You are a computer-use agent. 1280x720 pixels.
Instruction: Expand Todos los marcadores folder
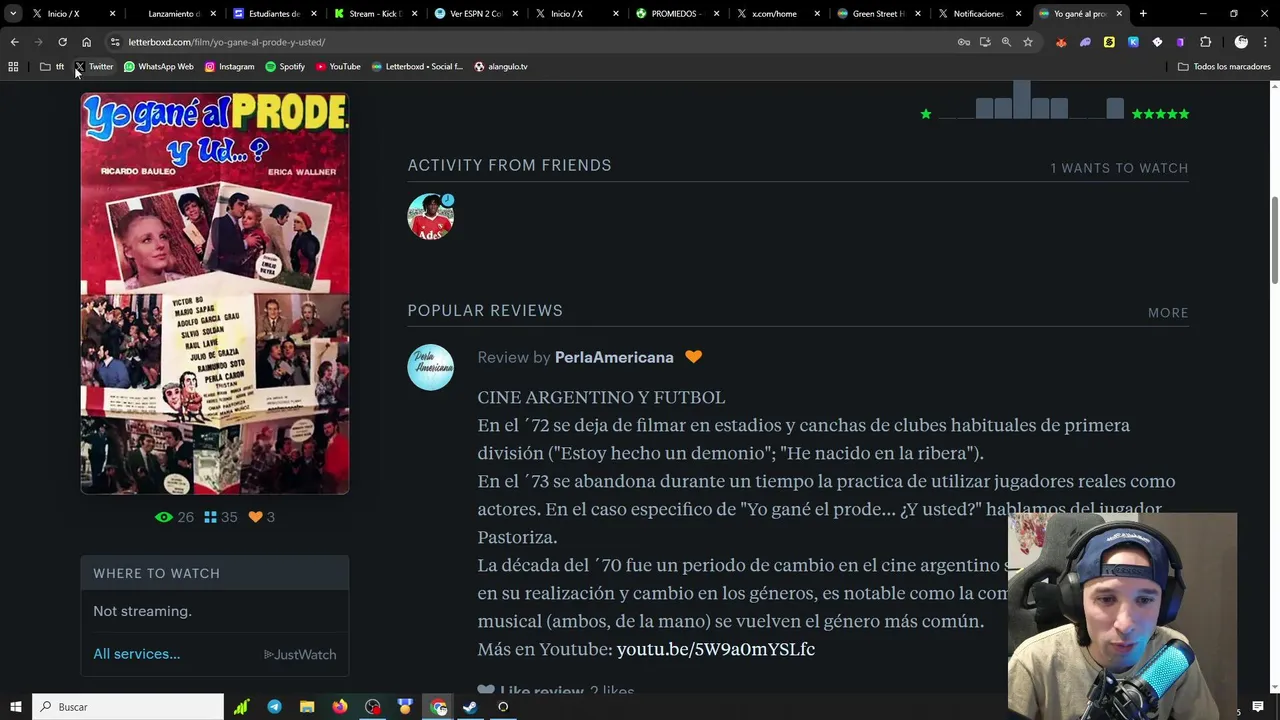pyautogui.click(x=1224, y=67)
